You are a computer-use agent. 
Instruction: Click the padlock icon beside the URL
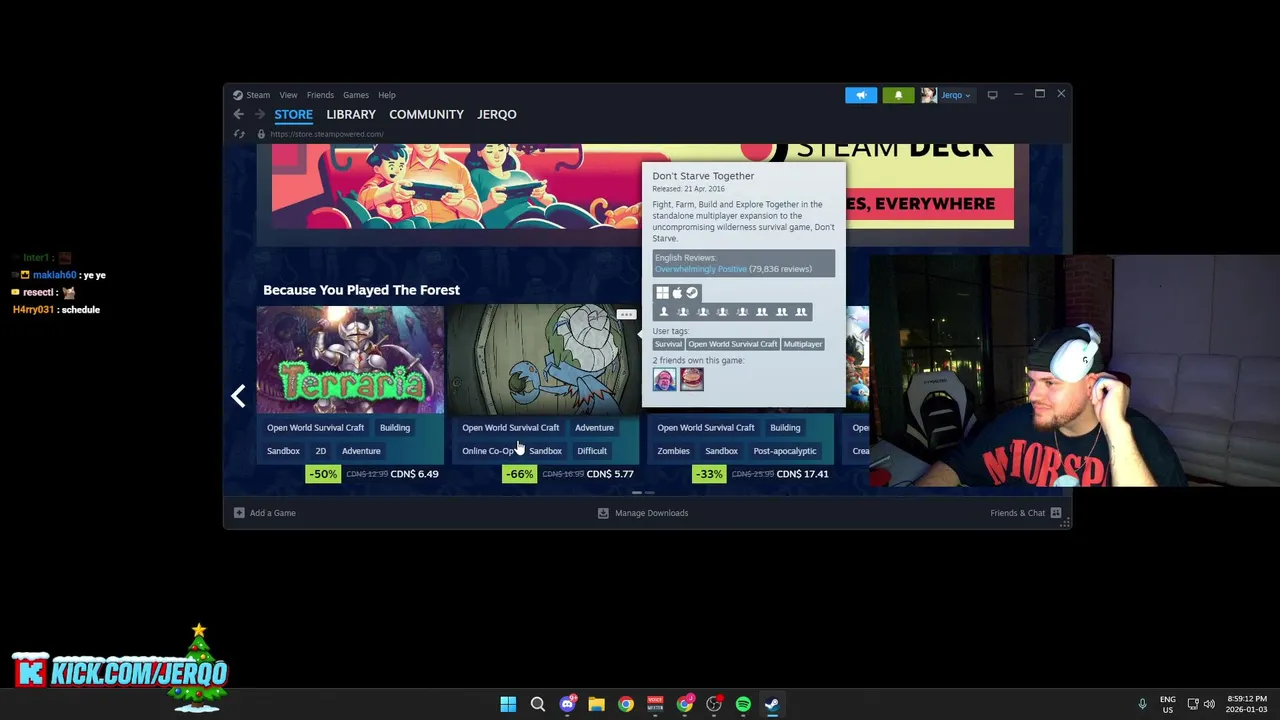pos(261,134)
